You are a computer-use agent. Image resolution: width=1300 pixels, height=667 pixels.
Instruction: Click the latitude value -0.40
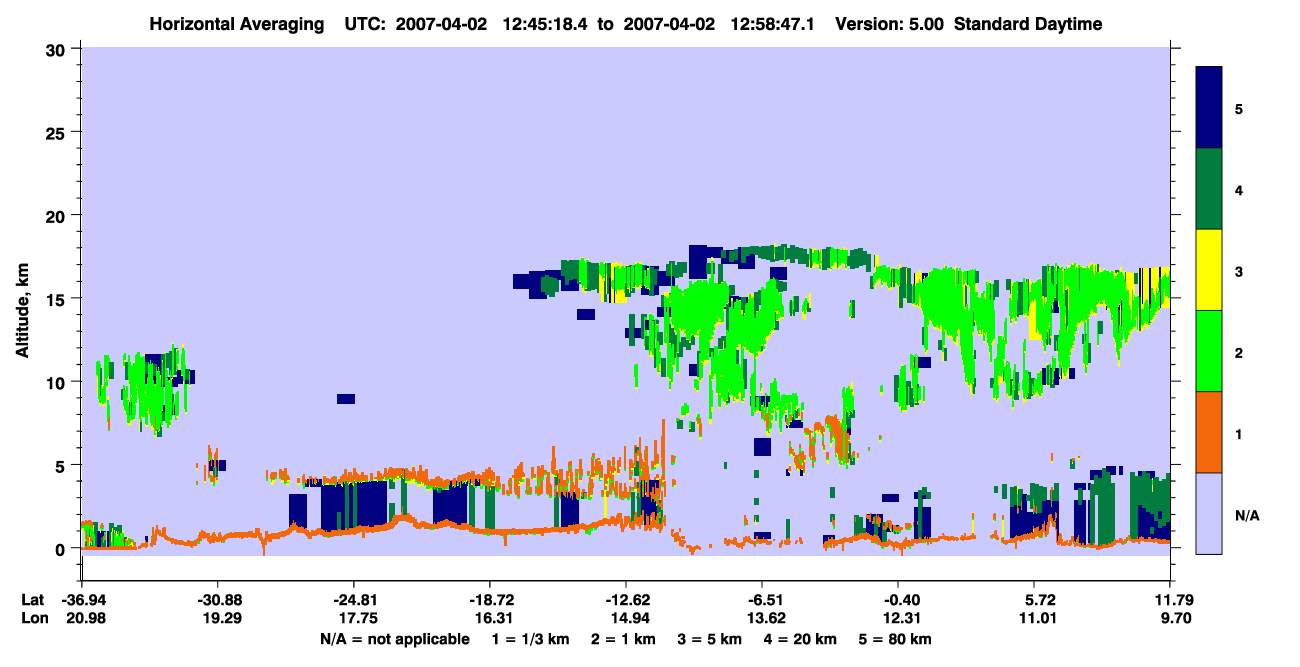point(898,600)
